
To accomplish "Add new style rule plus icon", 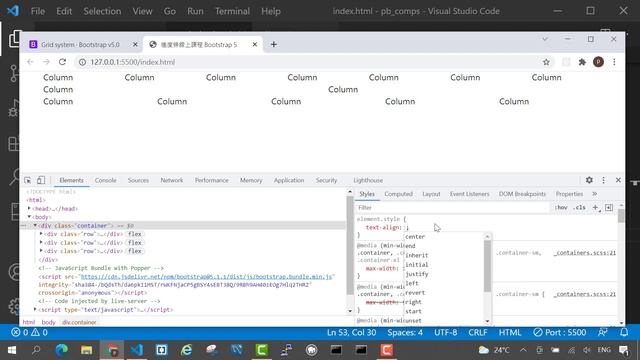I will coord(596,208).
